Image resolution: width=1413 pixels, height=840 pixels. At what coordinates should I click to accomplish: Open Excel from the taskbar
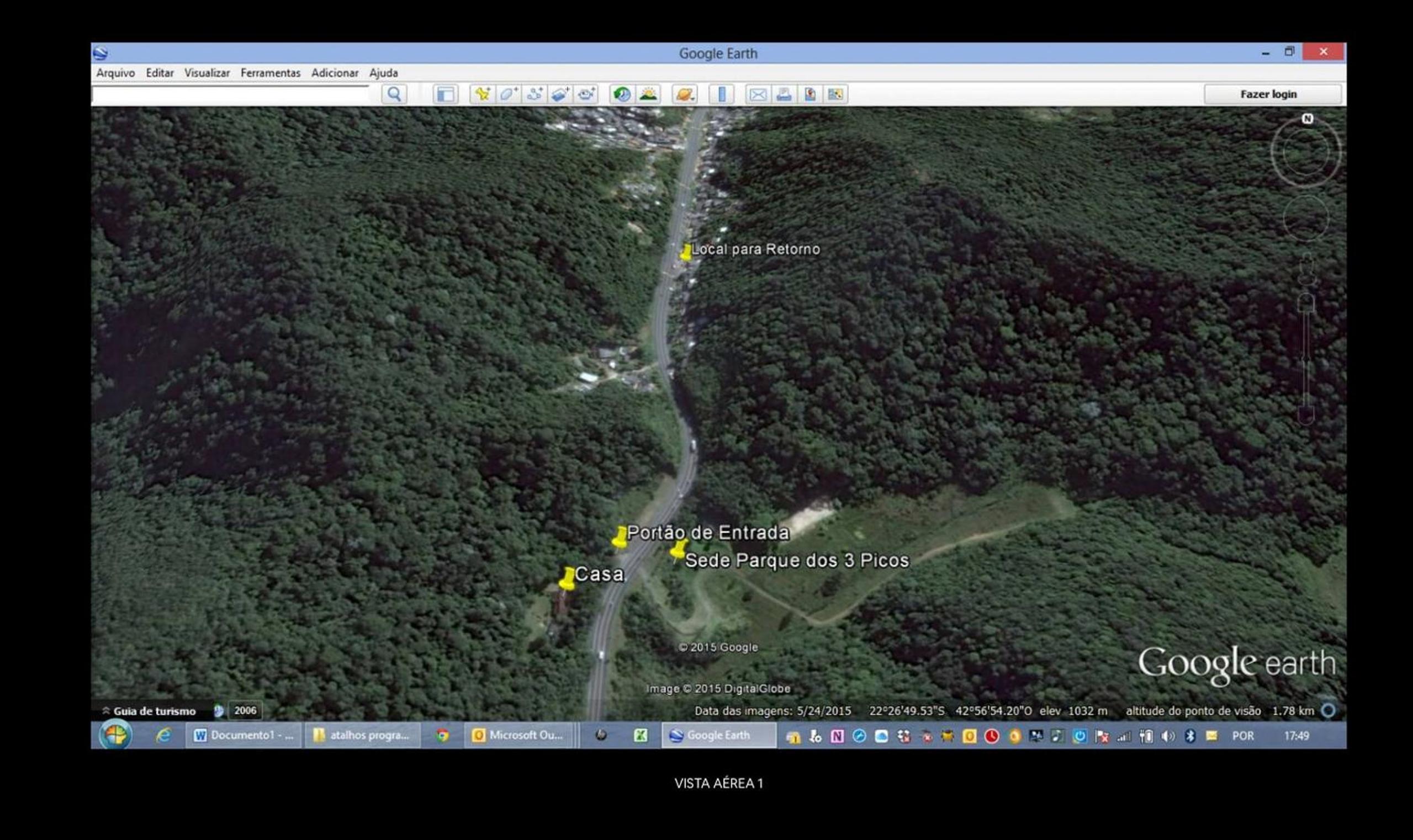point(641,735)
